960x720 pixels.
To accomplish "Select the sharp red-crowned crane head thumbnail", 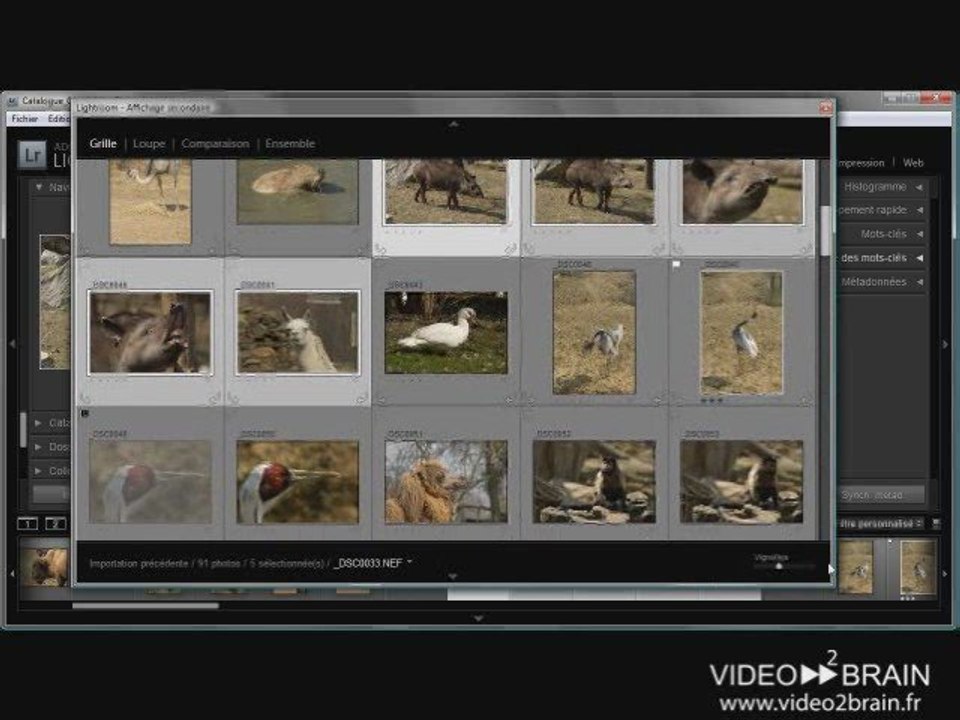I will (x=298, y=482).
